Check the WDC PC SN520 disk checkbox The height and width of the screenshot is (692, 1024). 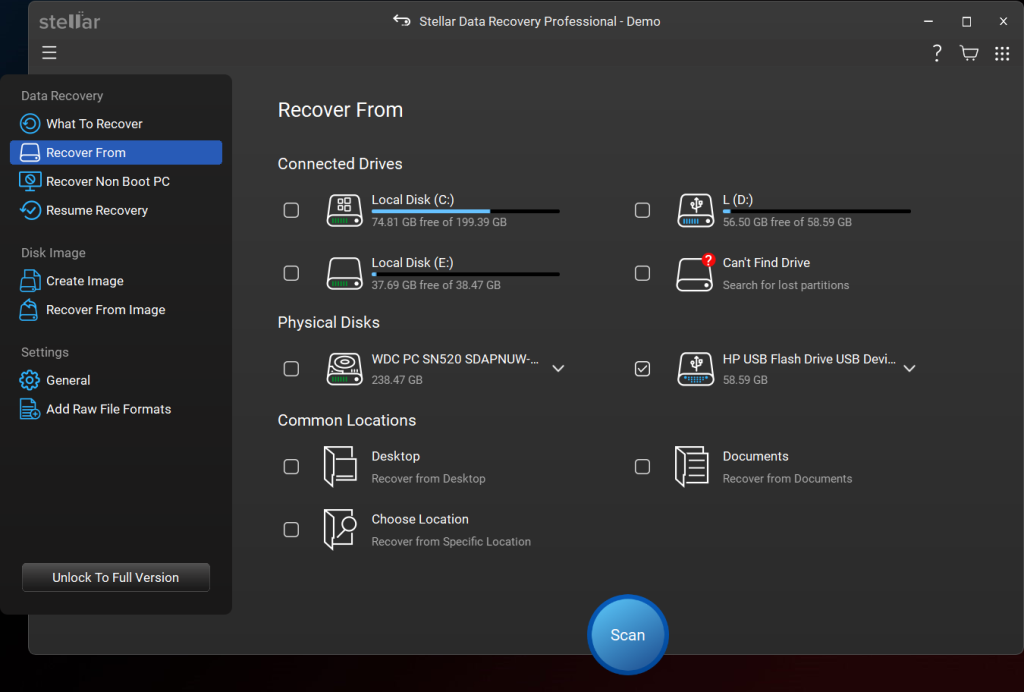291,369
